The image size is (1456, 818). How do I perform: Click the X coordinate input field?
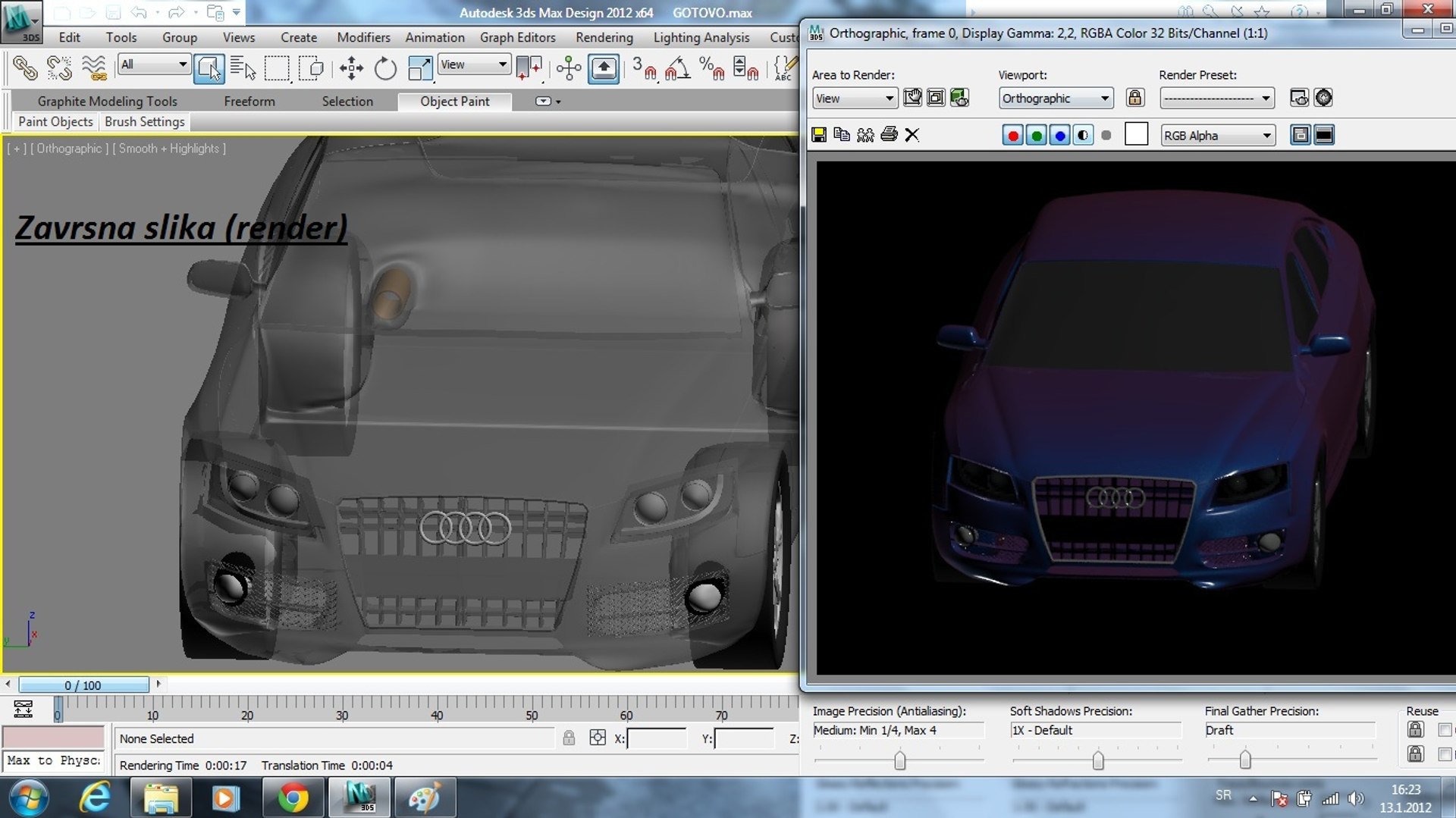[657, 738]
